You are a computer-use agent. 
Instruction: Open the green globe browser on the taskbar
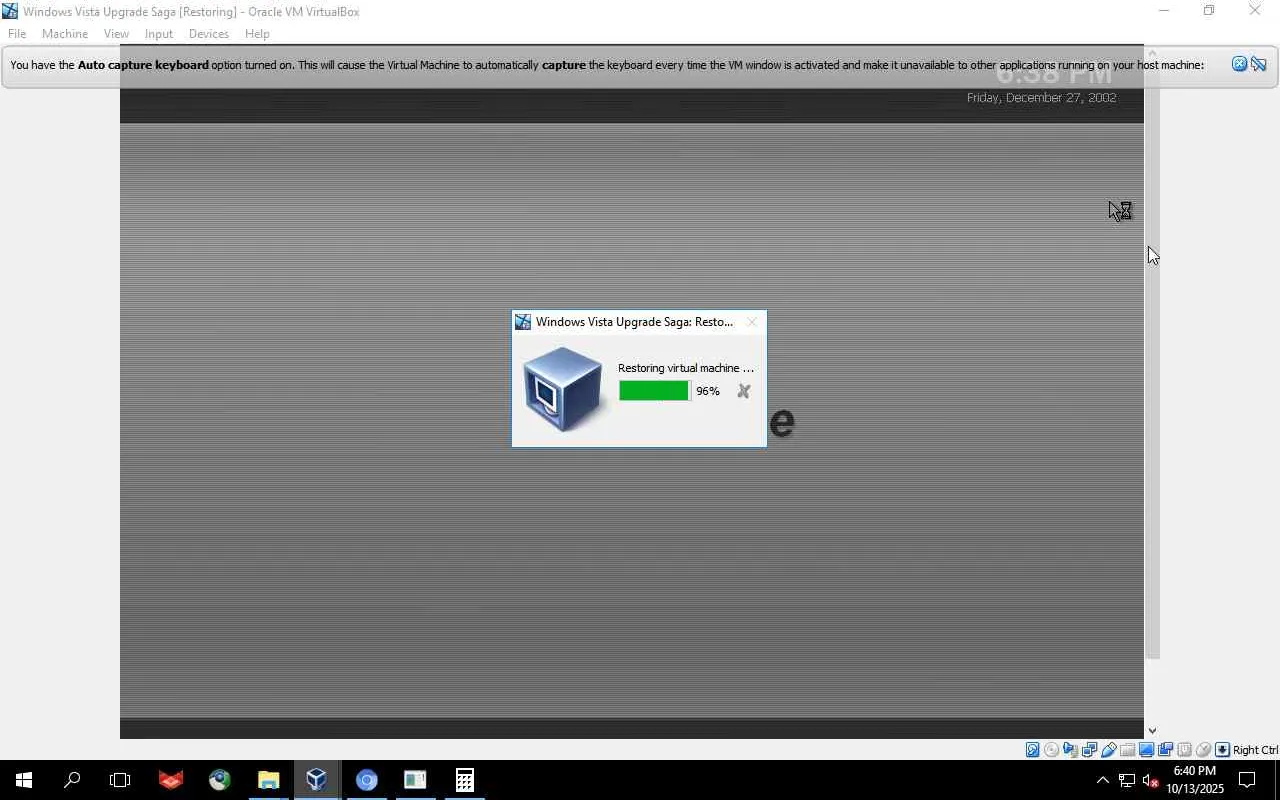point(220,780)
